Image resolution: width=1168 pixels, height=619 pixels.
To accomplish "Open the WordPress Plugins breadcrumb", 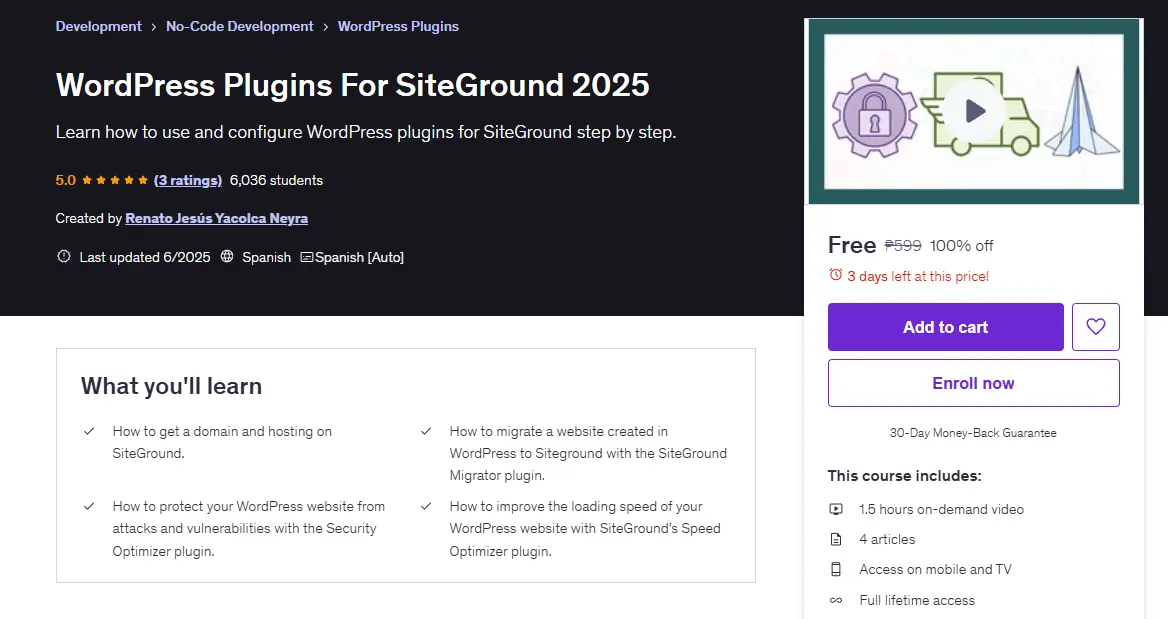I will click(x=398, y=26).
